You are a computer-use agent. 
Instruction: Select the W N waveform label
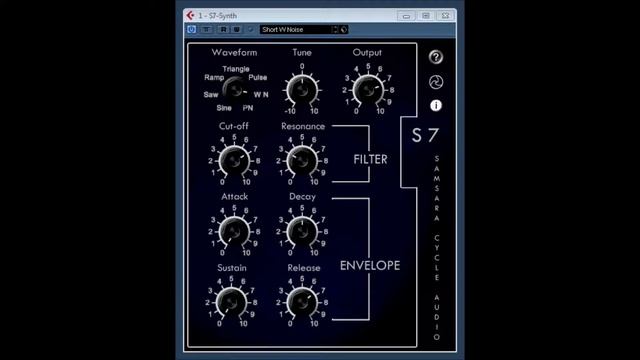[x=261, y=95]
